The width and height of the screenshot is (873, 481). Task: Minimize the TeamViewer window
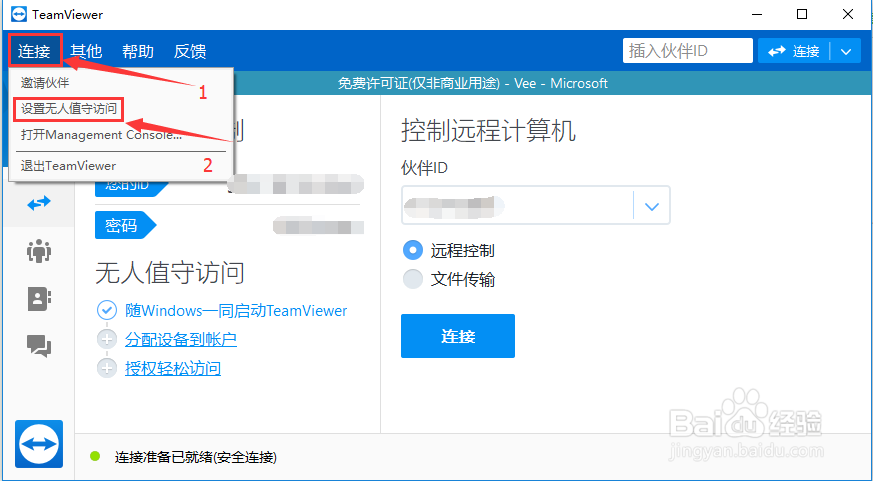[x=756, y=14]
